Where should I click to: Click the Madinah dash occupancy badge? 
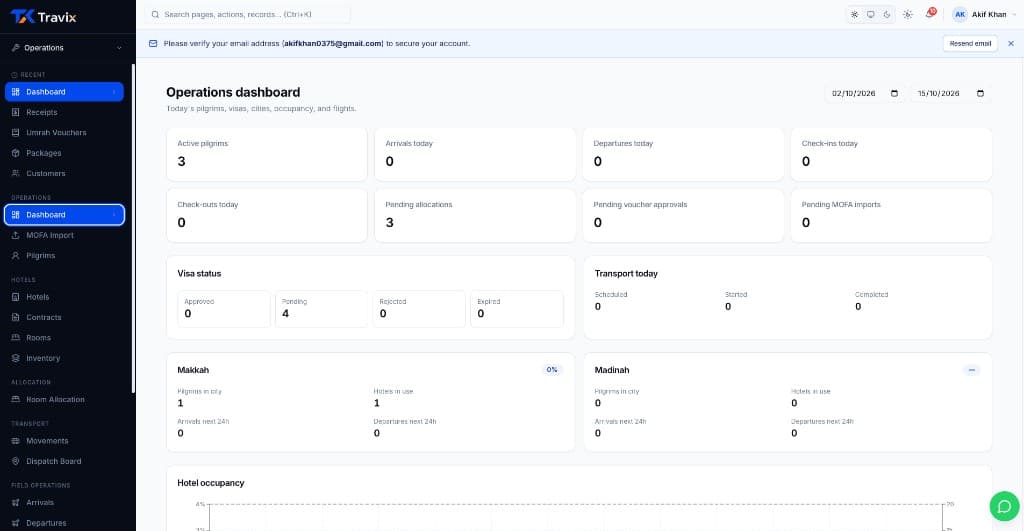971,370
